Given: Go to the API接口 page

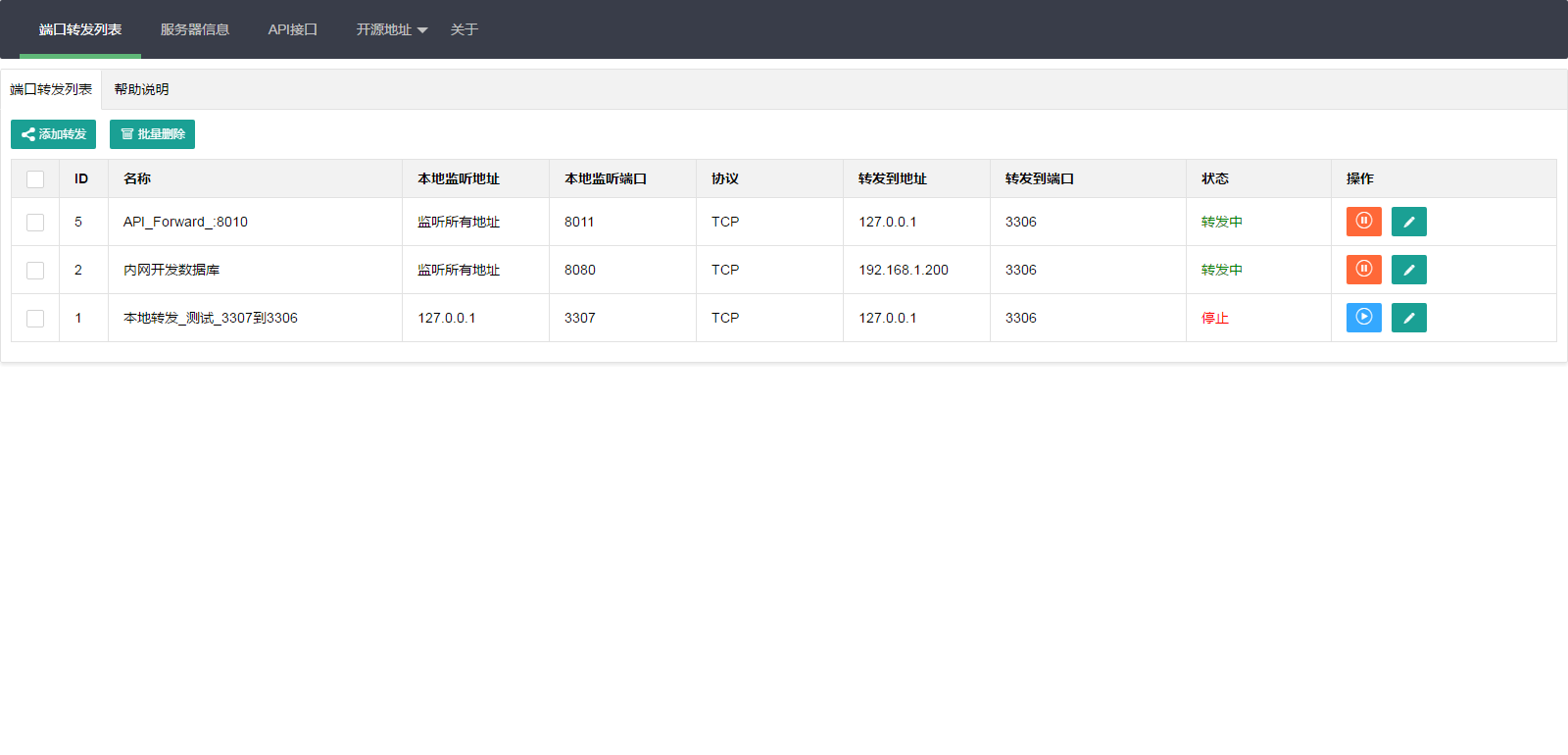Looking at the screenshot, I should click(292, 29).
